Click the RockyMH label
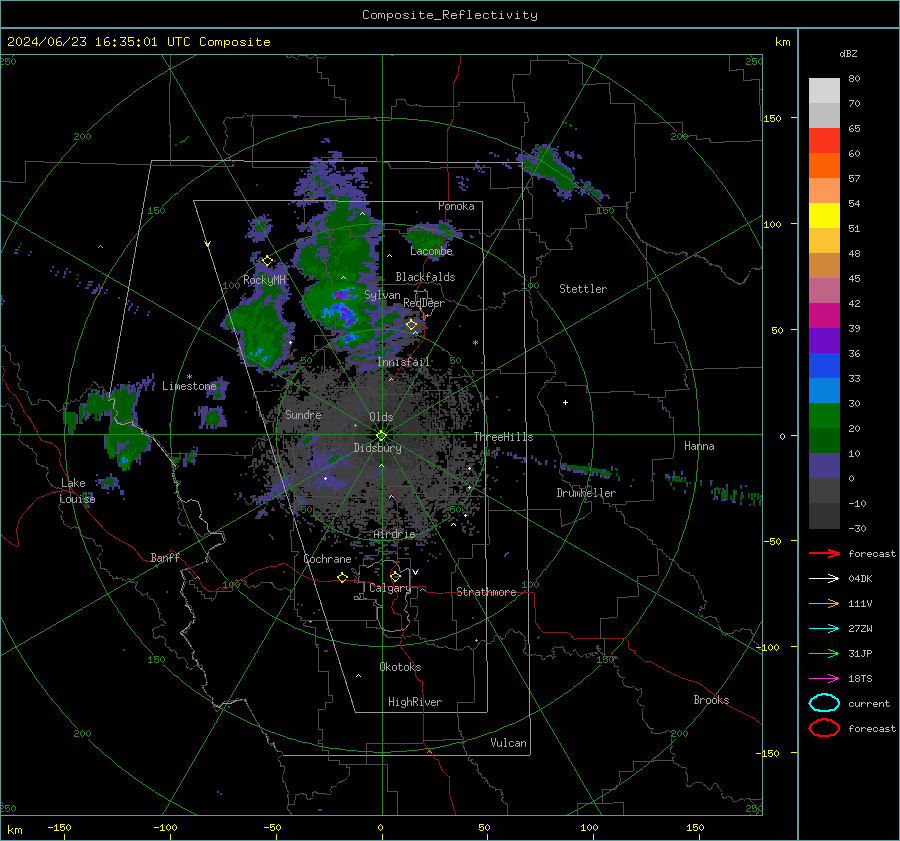The width and height of the screenshot is (900, 841). (x=264, y=280)
